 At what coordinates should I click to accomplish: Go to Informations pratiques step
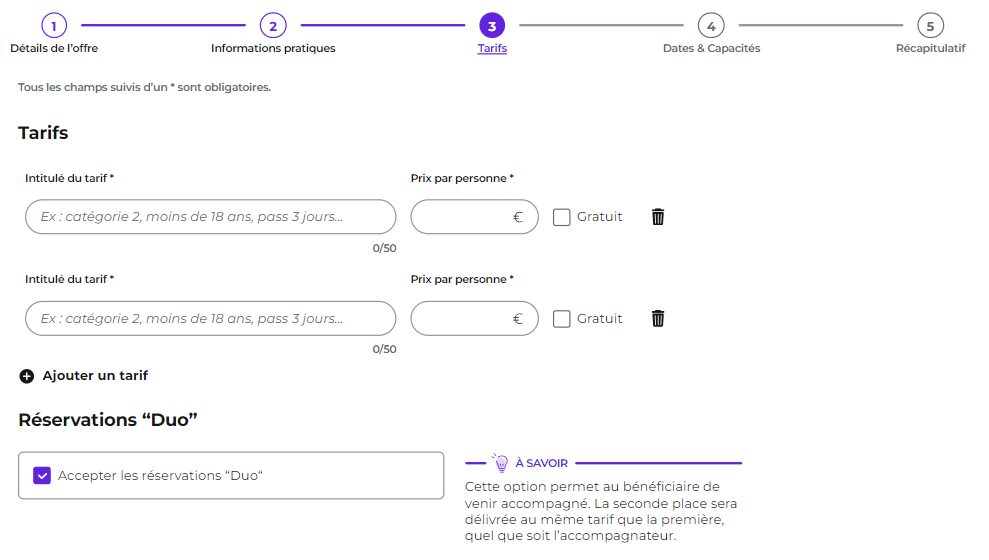click(x=273, y=48)
